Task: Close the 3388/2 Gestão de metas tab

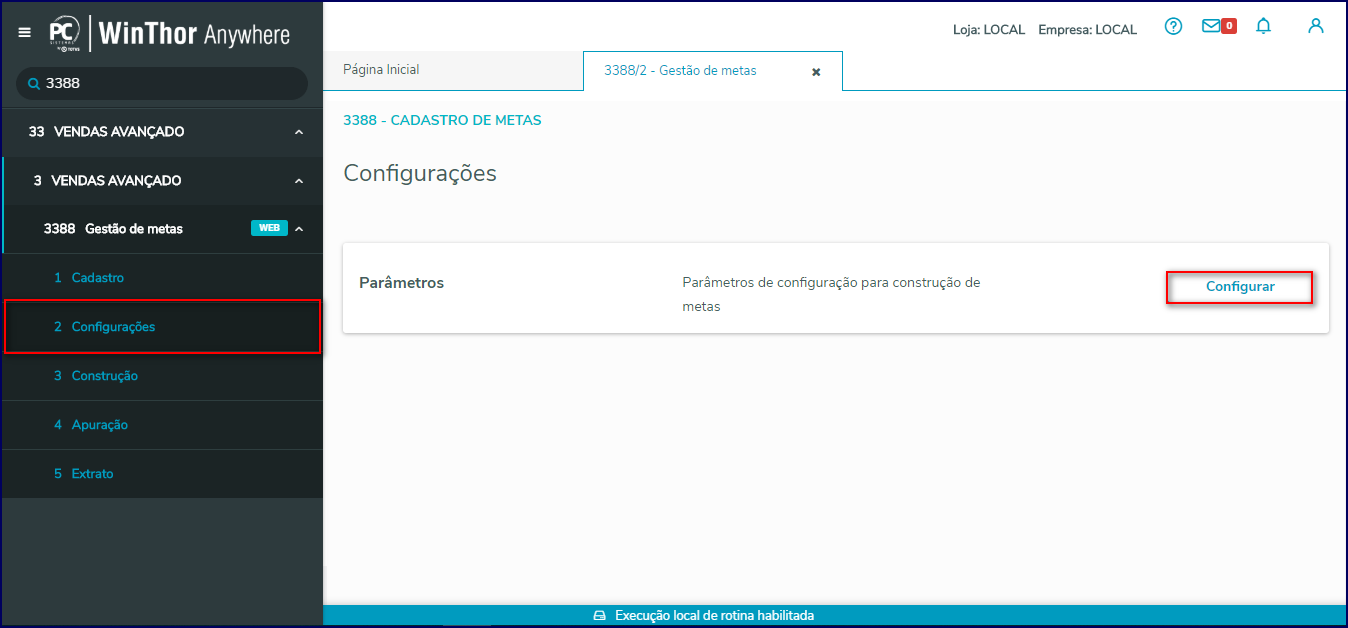Action: 816,72
